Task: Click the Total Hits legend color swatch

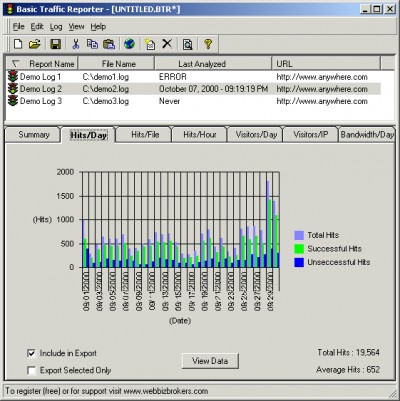Action: click(299, 235)
